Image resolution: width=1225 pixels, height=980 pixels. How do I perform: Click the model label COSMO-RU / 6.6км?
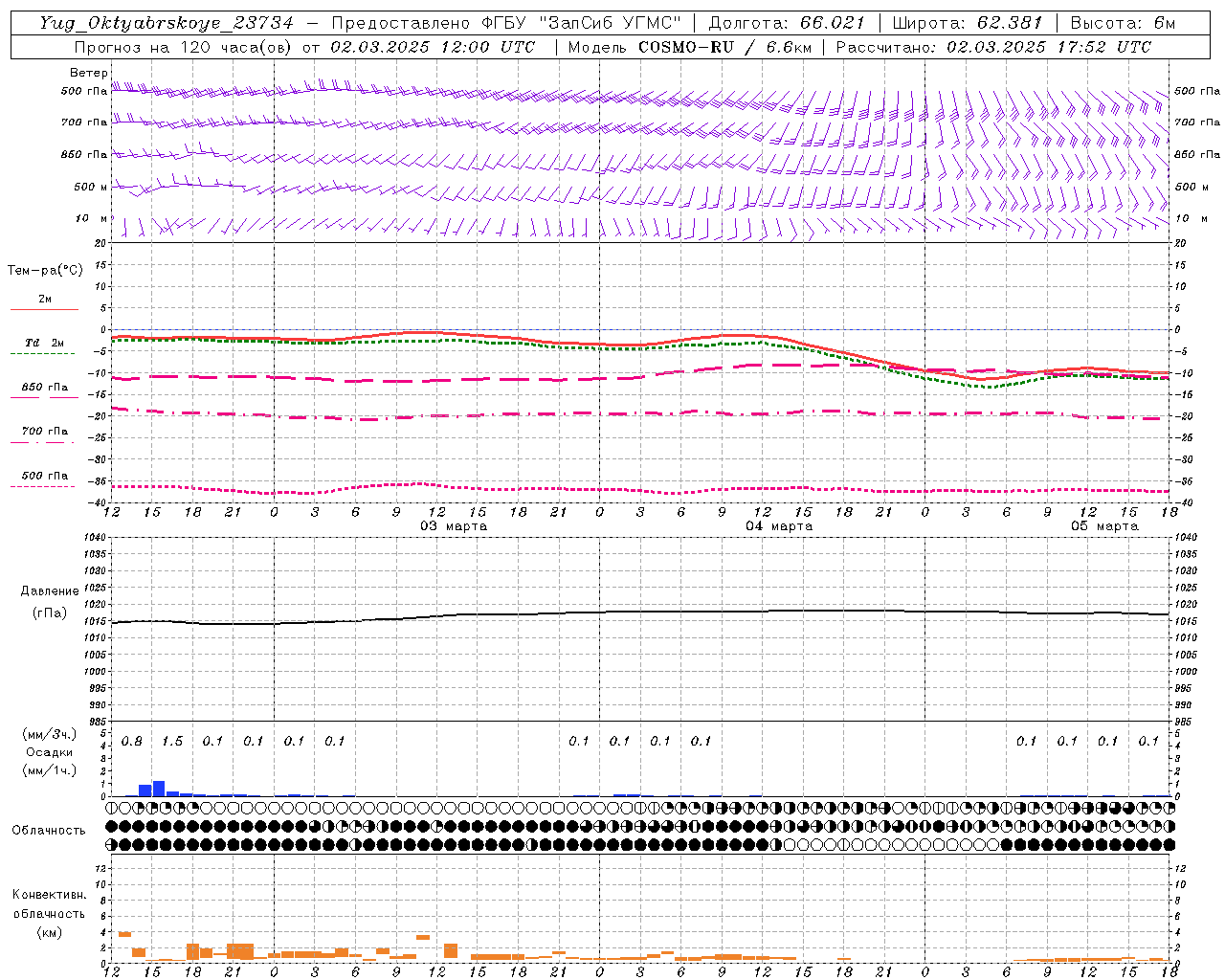(x=724, y=47)
